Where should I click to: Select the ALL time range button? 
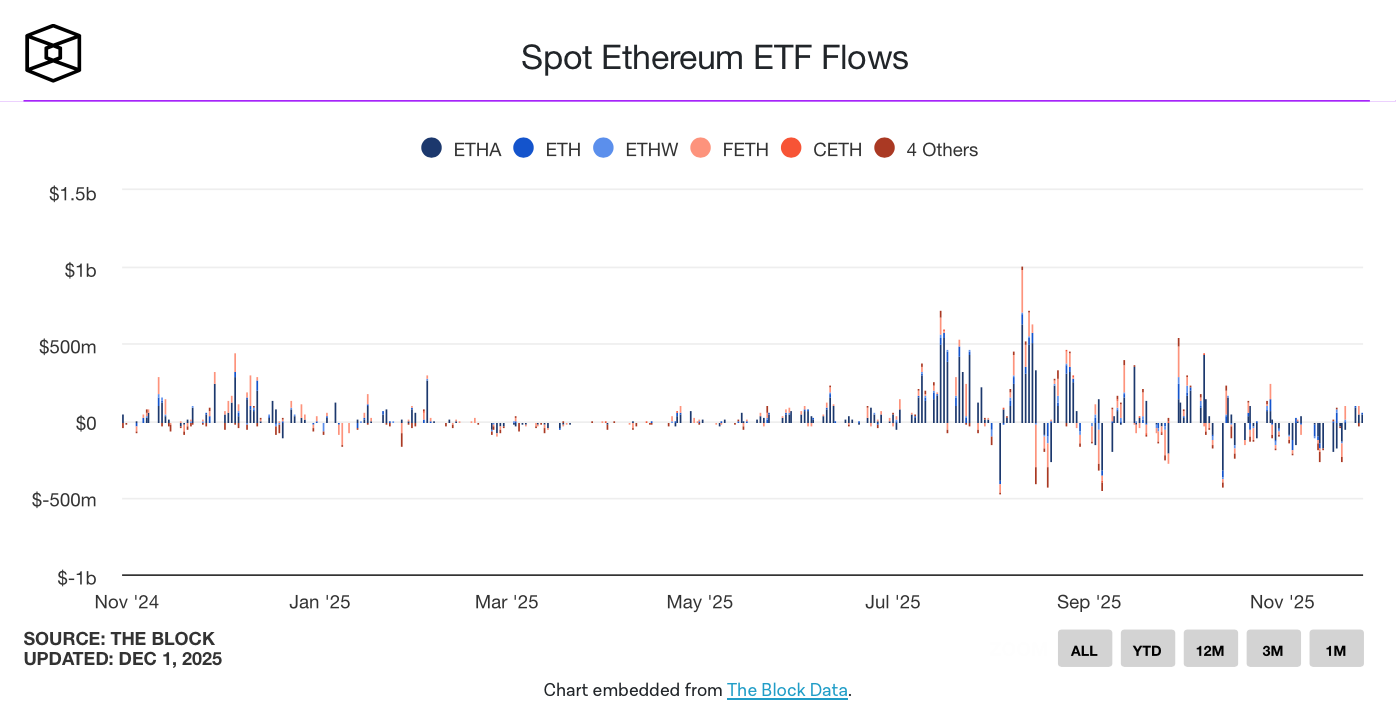tap(1084, 650)
